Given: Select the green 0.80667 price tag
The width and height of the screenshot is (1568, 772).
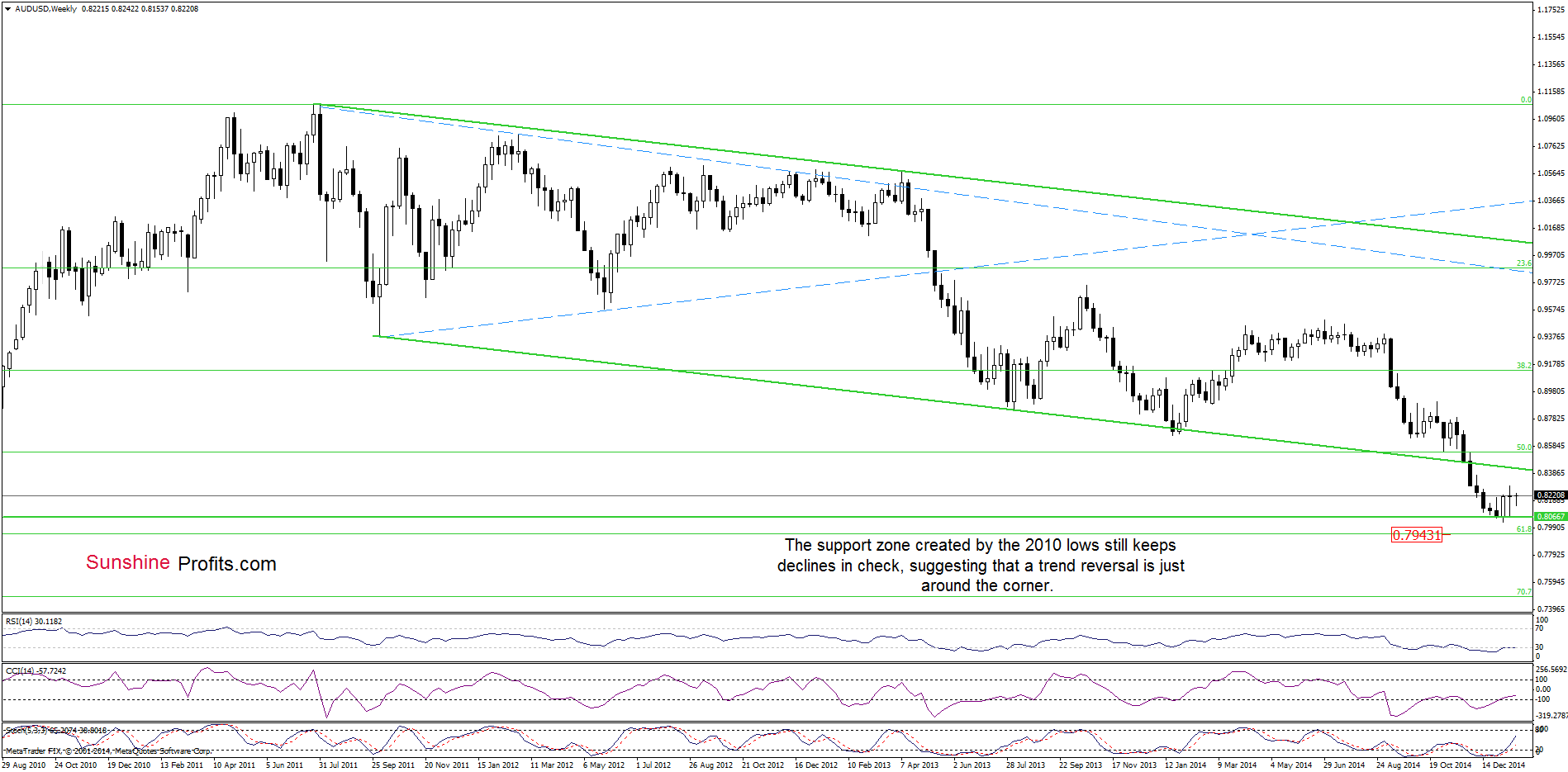Looking at the screenshot, I should pos(1551,516).
